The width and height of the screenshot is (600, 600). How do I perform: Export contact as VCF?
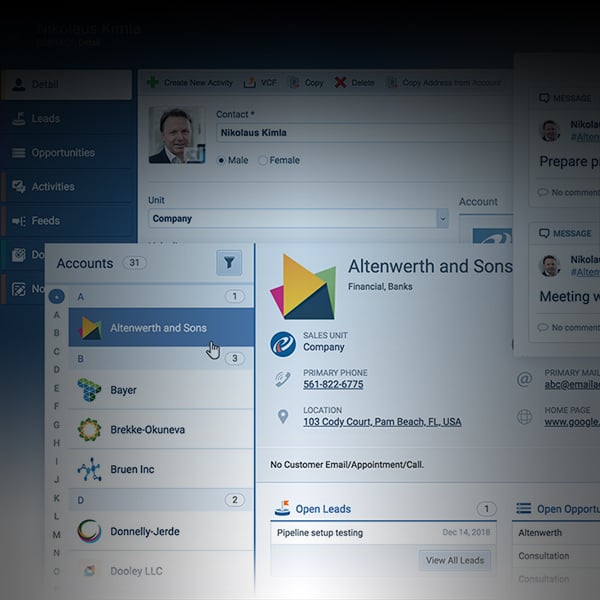pos(260,82)
